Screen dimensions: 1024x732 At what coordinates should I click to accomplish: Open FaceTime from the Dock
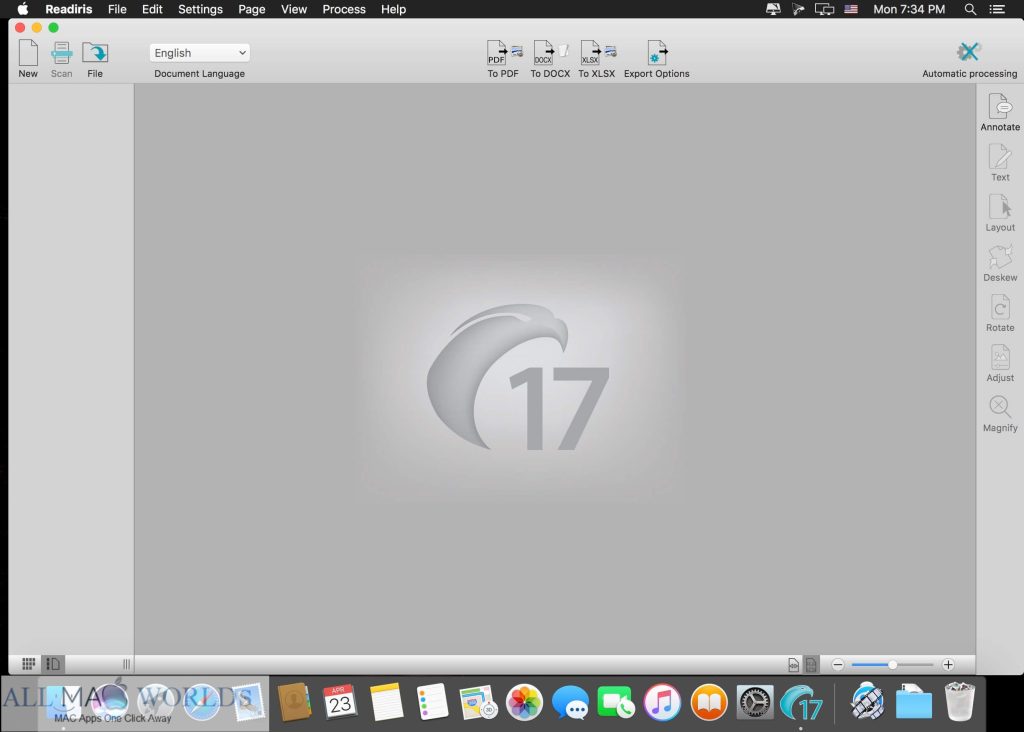(x=615, y=703)
